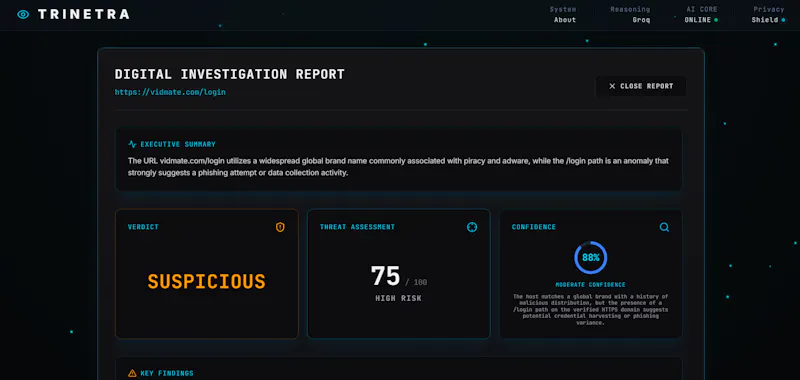Click the SUSPICIOUS verdict text
The width and height of the screenshot is (800, 380).
[x=207, y=282]
